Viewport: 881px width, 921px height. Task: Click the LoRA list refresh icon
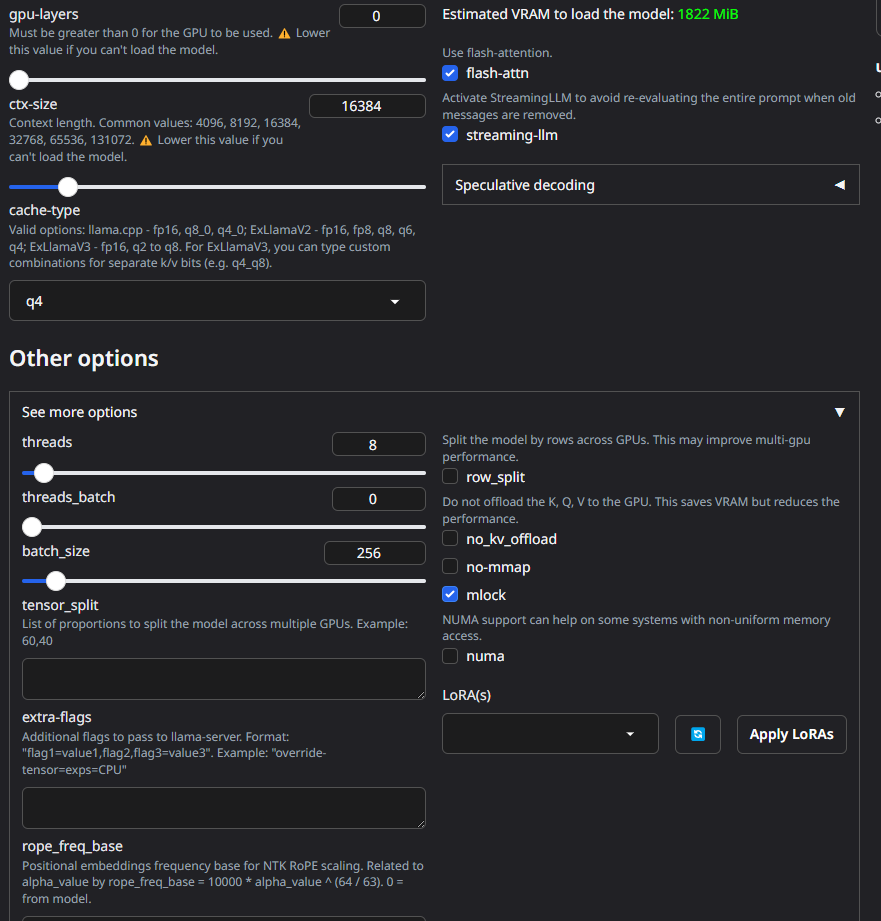[698, 734]
